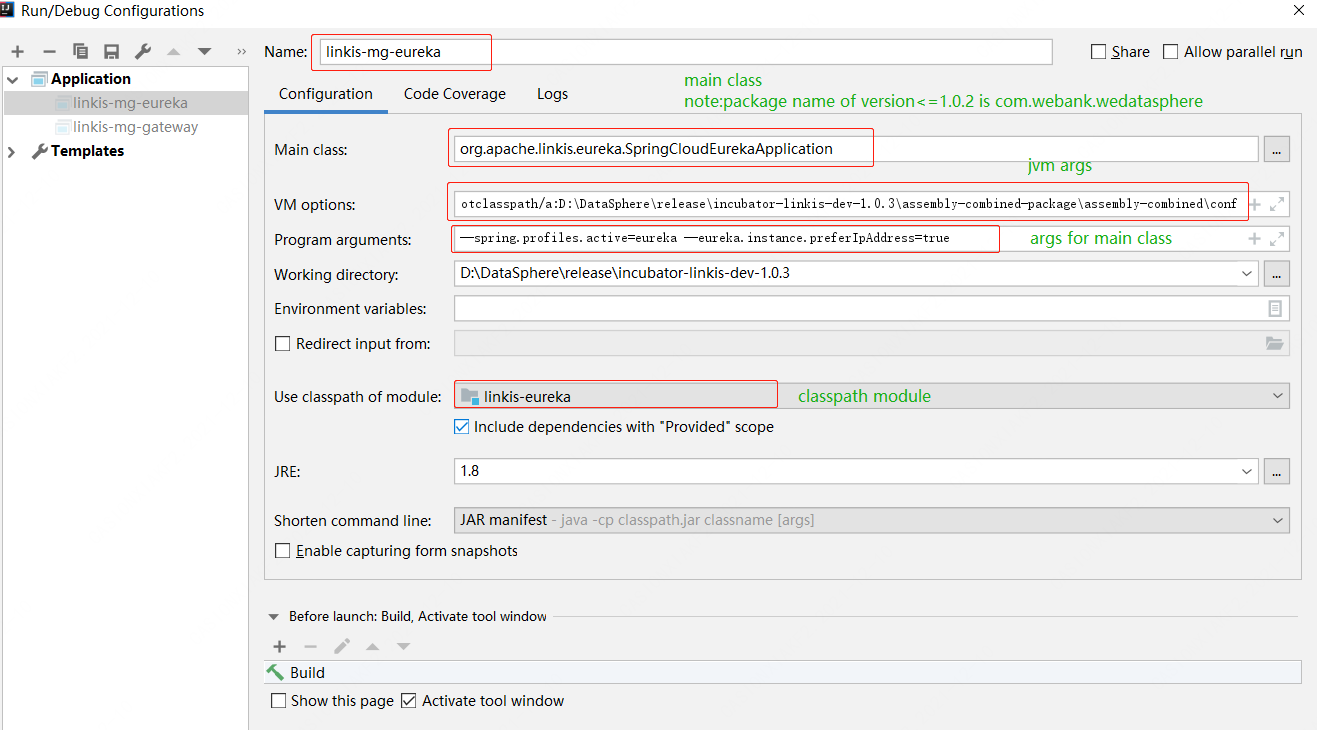
Task: Open the Shorten command line dropdown
Action: tap(1277, 521)
